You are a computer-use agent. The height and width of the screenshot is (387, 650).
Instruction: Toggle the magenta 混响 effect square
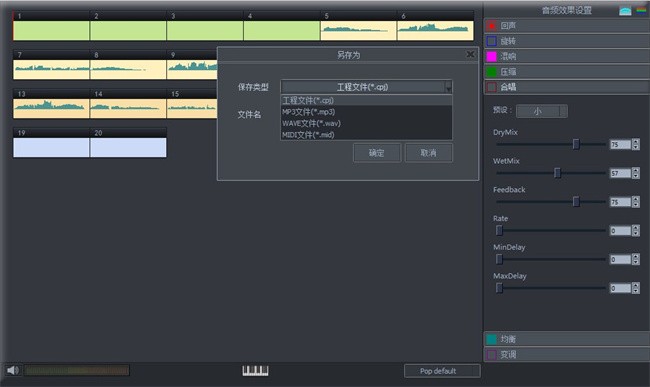[x=492, y=56]
